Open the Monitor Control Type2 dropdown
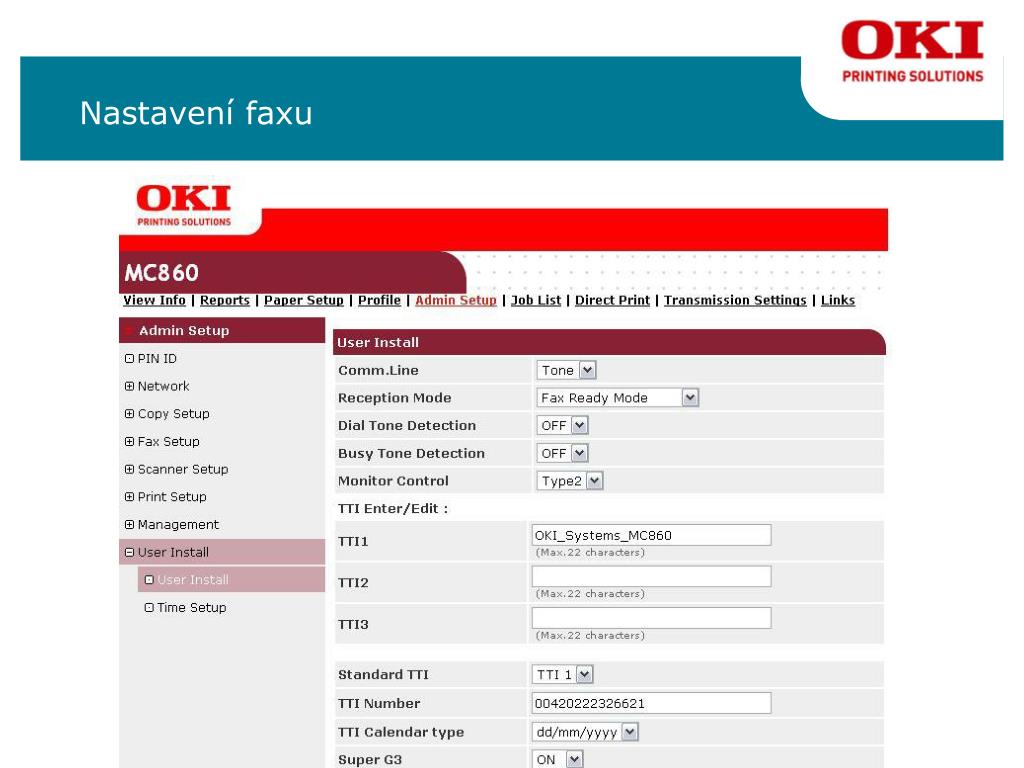 569,481
